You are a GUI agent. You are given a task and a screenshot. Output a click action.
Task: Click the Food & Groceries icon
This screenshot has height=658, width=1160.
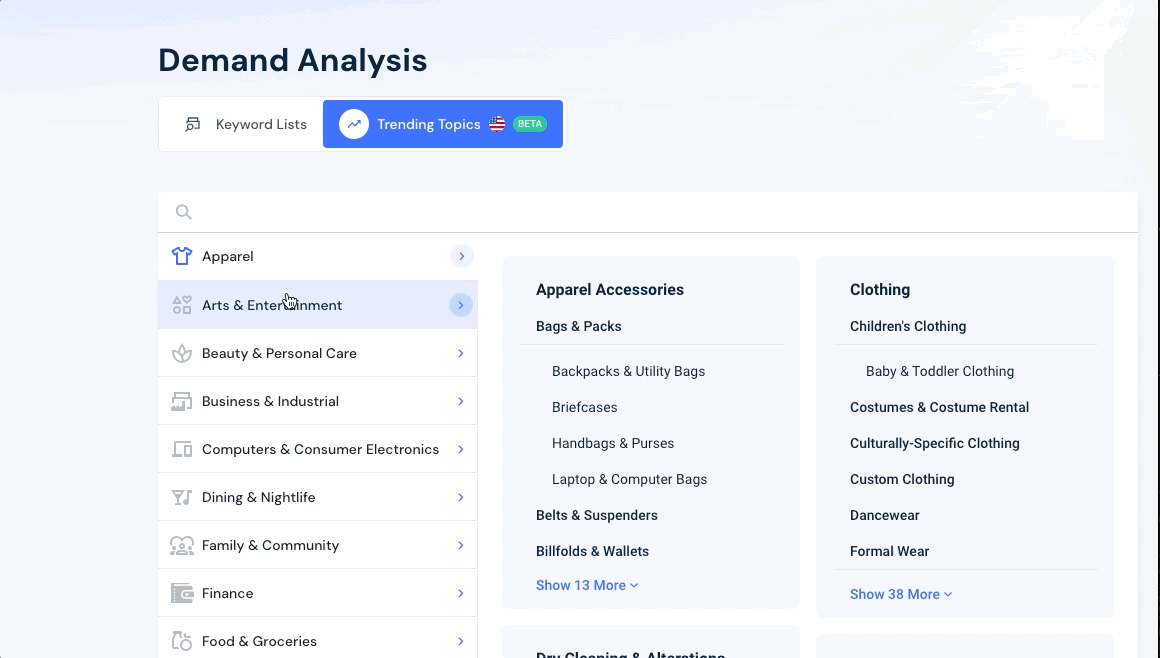click(181, 641)
